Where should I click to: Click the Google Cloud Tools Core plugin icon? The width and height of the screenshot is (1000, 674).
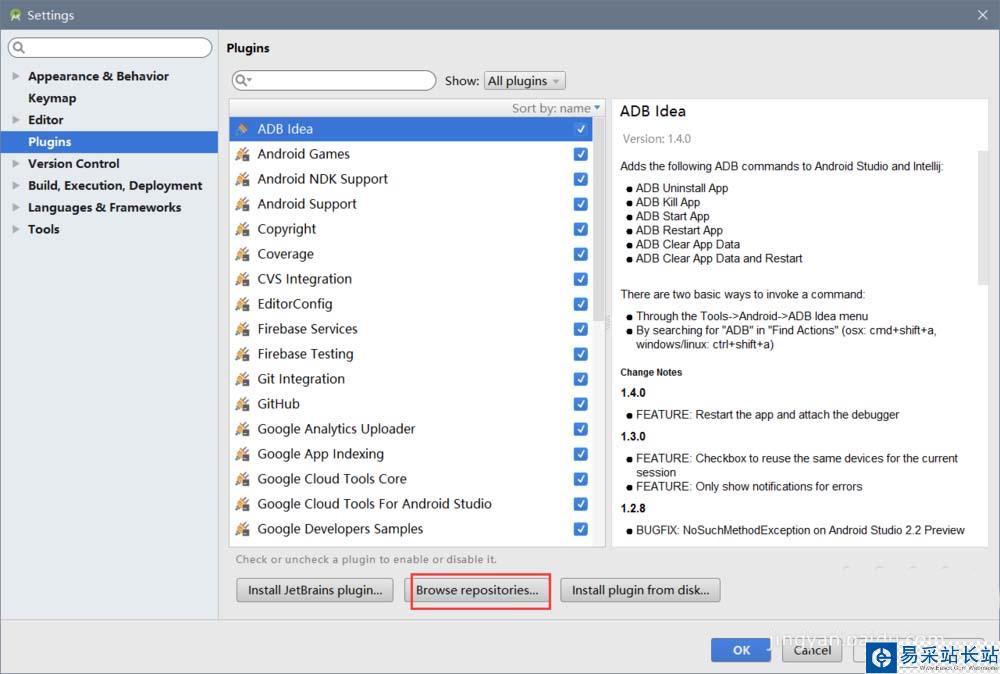click(242, 479)
